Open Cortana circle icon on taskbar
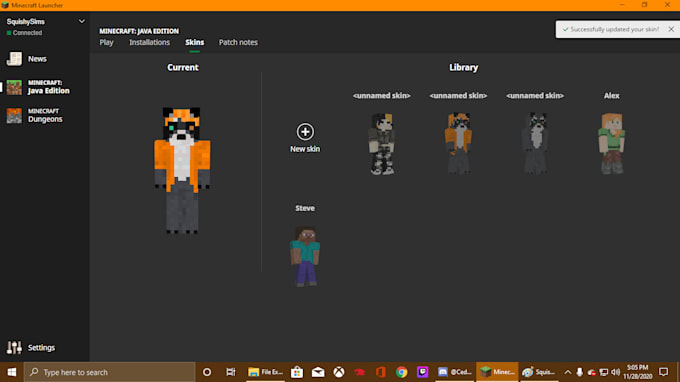This screenshot has height=382, width=680. coord(207,372)
